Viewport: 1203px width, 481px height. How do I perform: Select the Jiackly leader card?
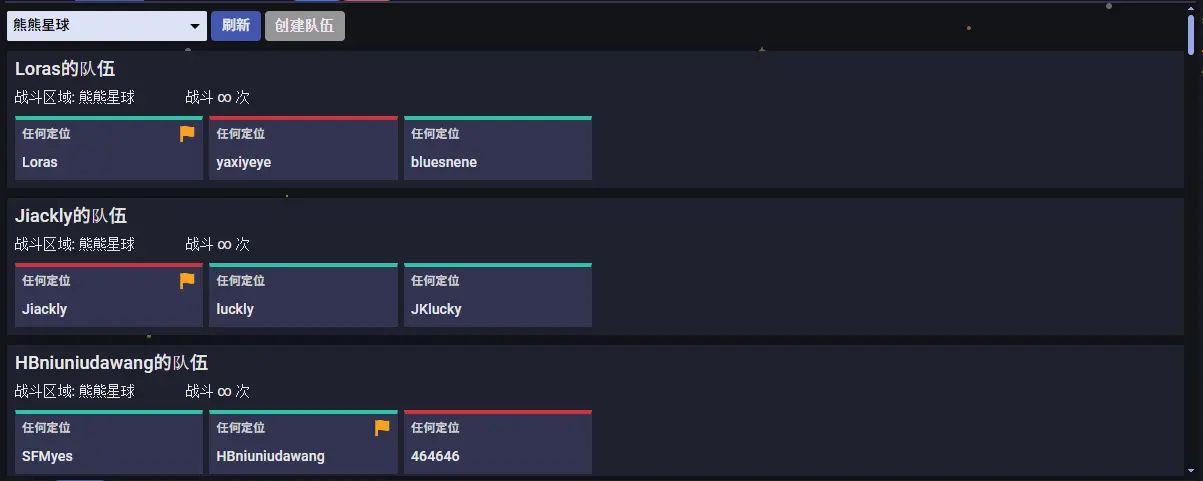coord(109,295)
